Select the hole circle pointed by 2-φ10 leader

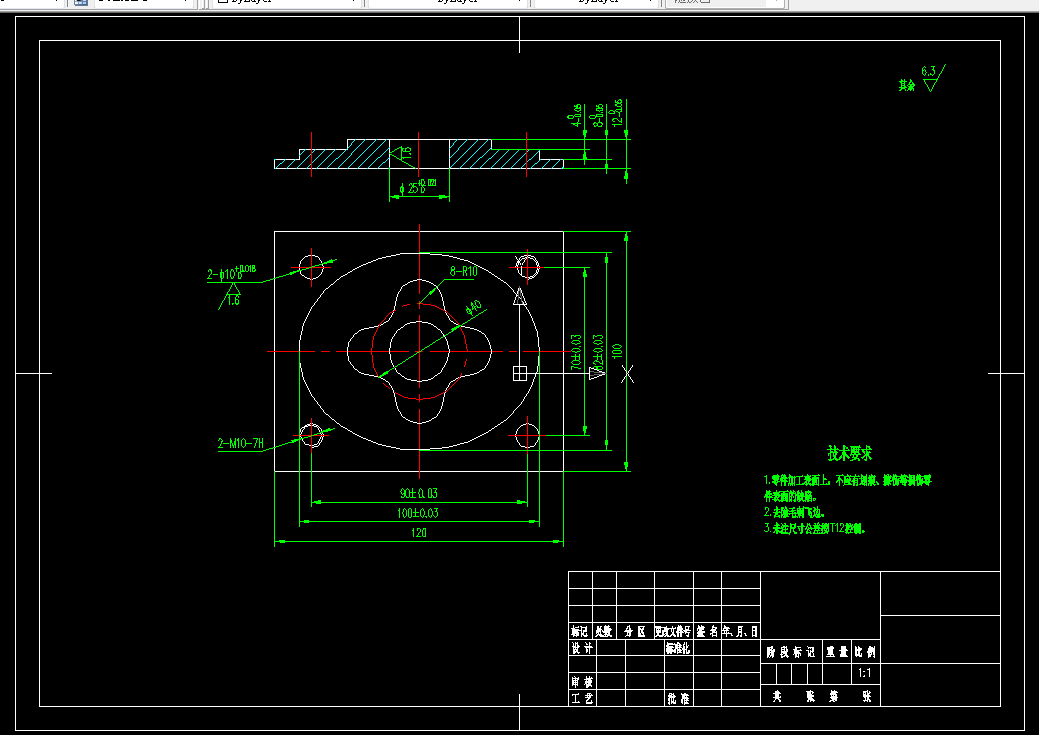(311, 267)
